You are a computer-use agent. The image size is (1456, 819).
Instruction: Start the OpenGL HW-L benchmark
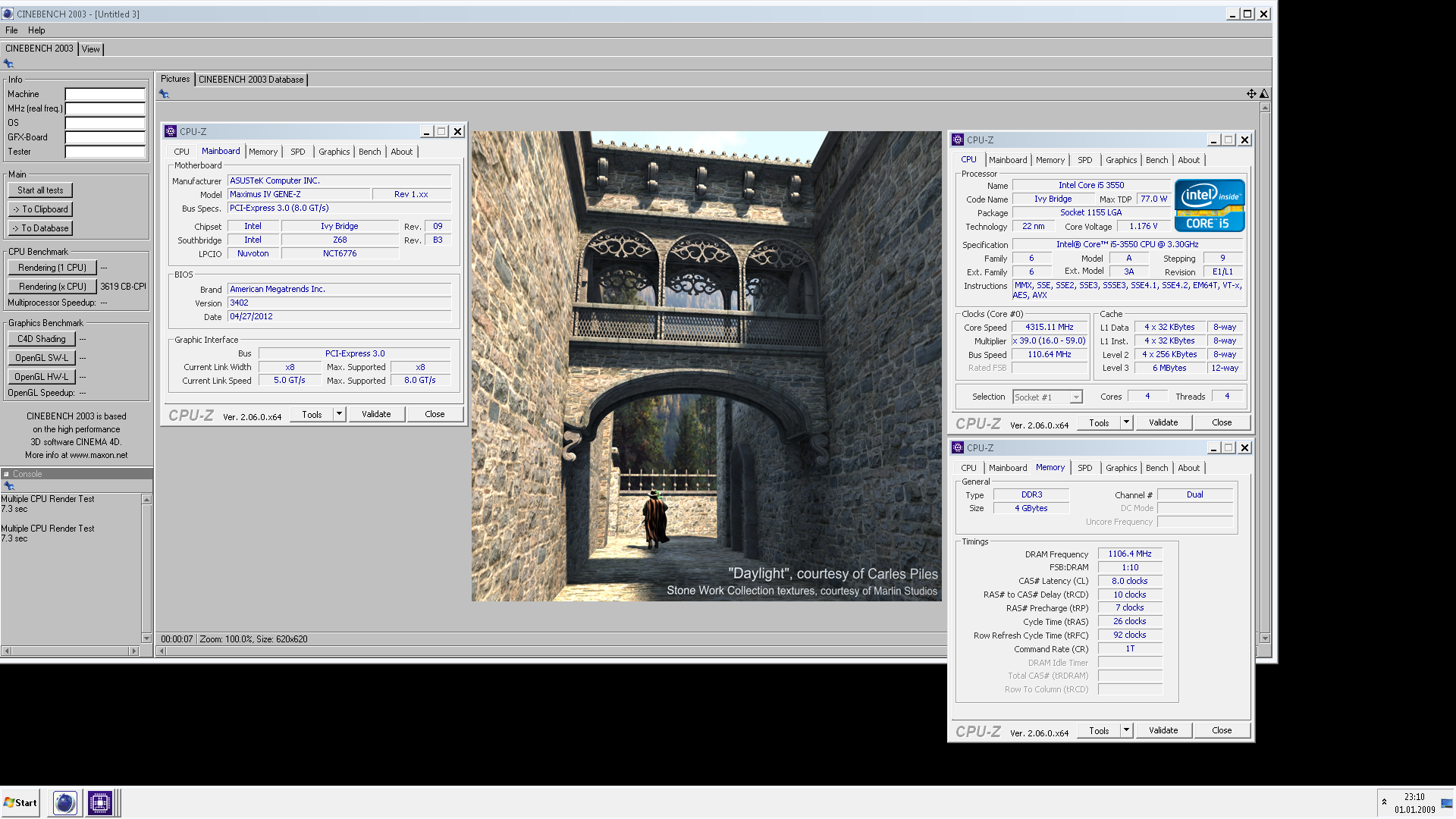42,377
